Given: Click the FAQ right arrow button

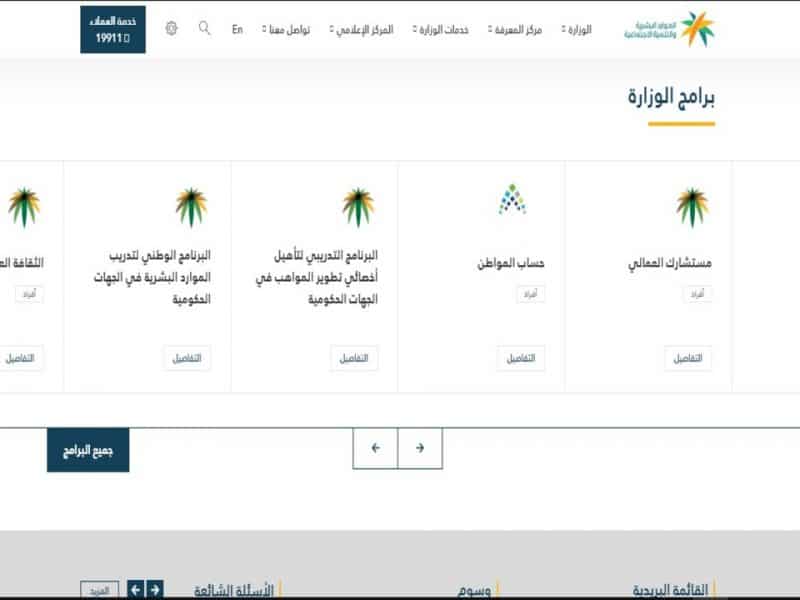Looking at the screenshot, I should tap(155, 589).
